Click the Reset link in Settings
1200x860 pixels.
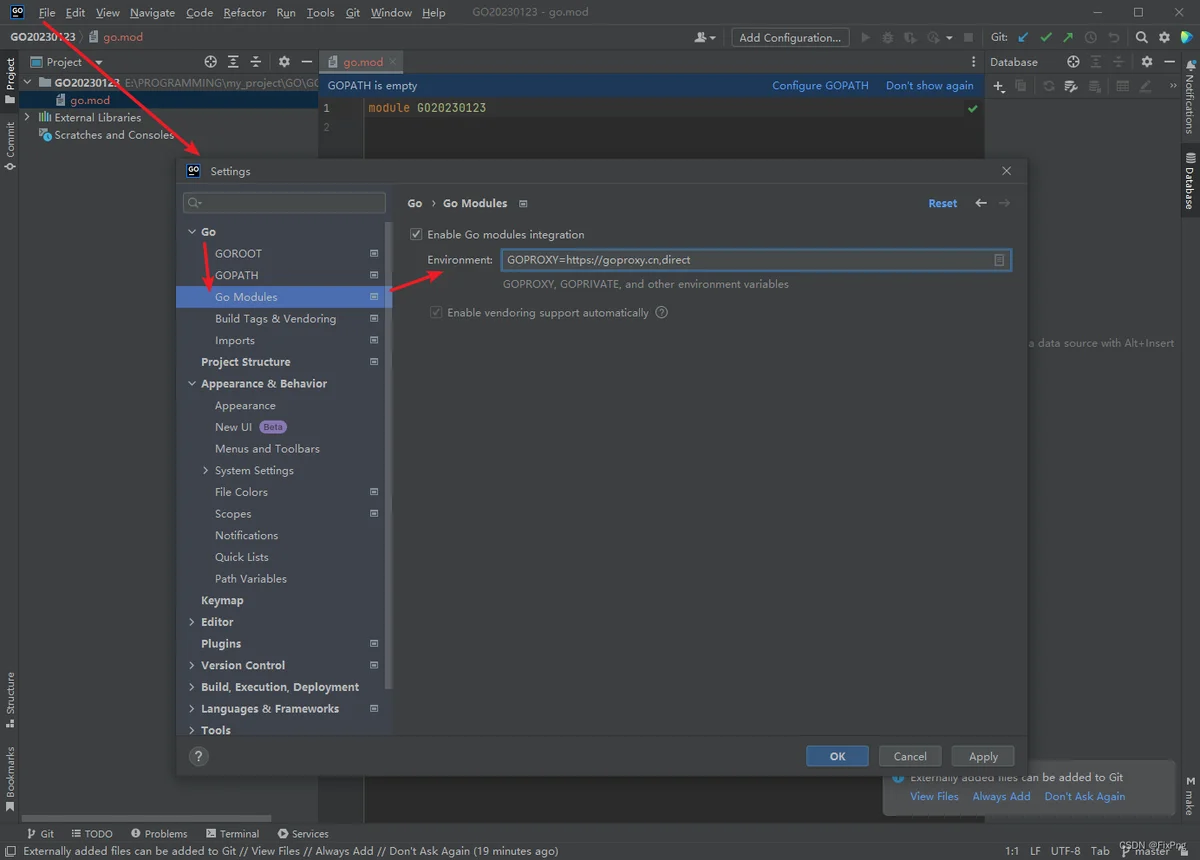(943, 203)
